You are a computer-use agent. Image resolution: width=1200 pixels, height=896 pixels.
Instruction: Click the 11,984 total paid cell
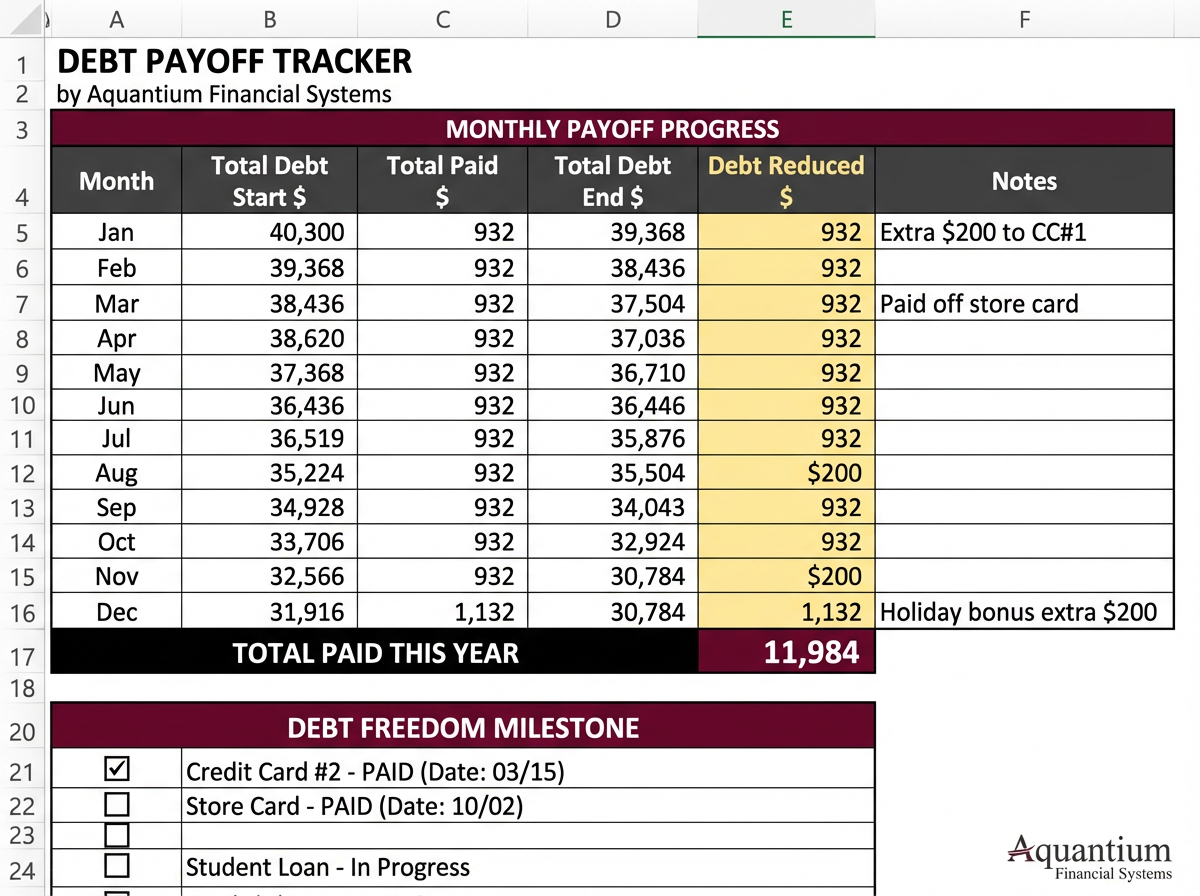pyautogui.click(x=786, y=652)
